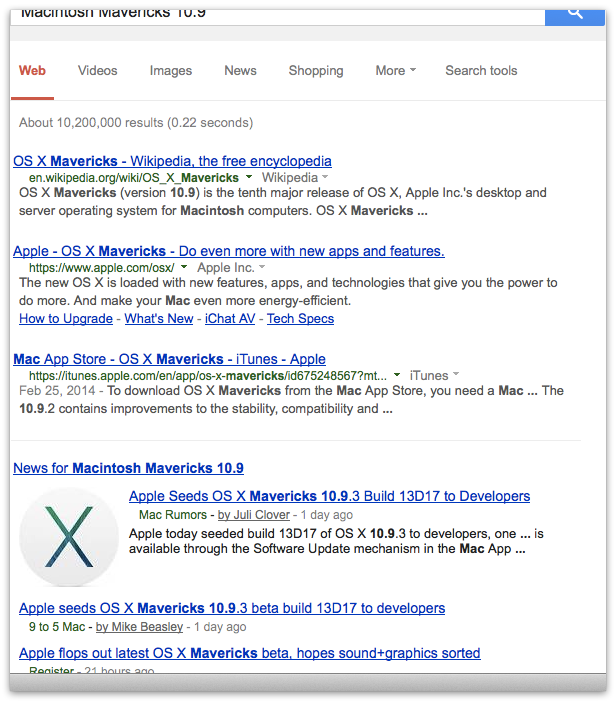Open the What's New sitelink

click(x=159, y=318)
